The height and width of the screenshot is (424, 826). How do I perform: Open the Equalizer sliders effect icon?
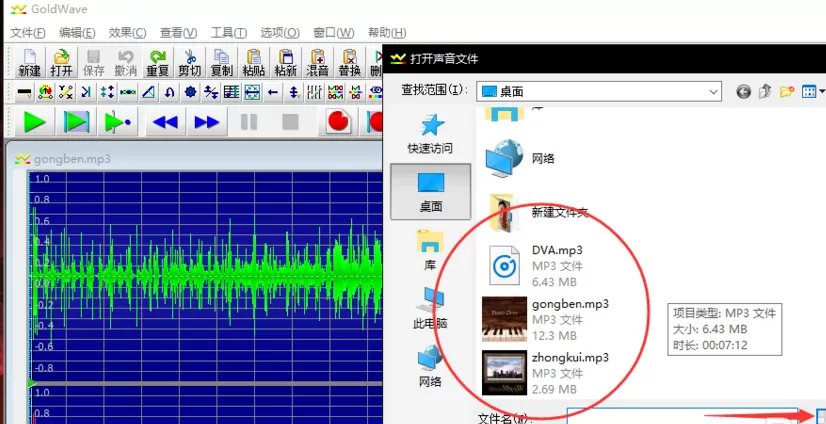coord(314,93)
